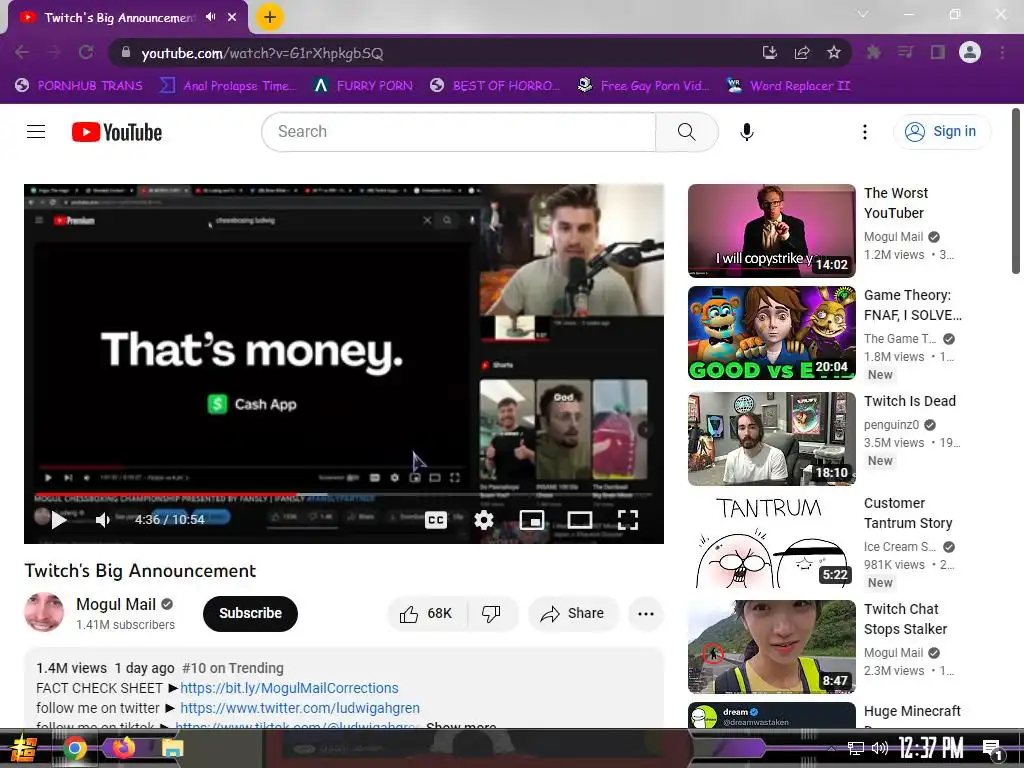Screen dimensions: 1024x768
Task: Open The Worst YouTuber video thumbnail
Action: point(771,231)
